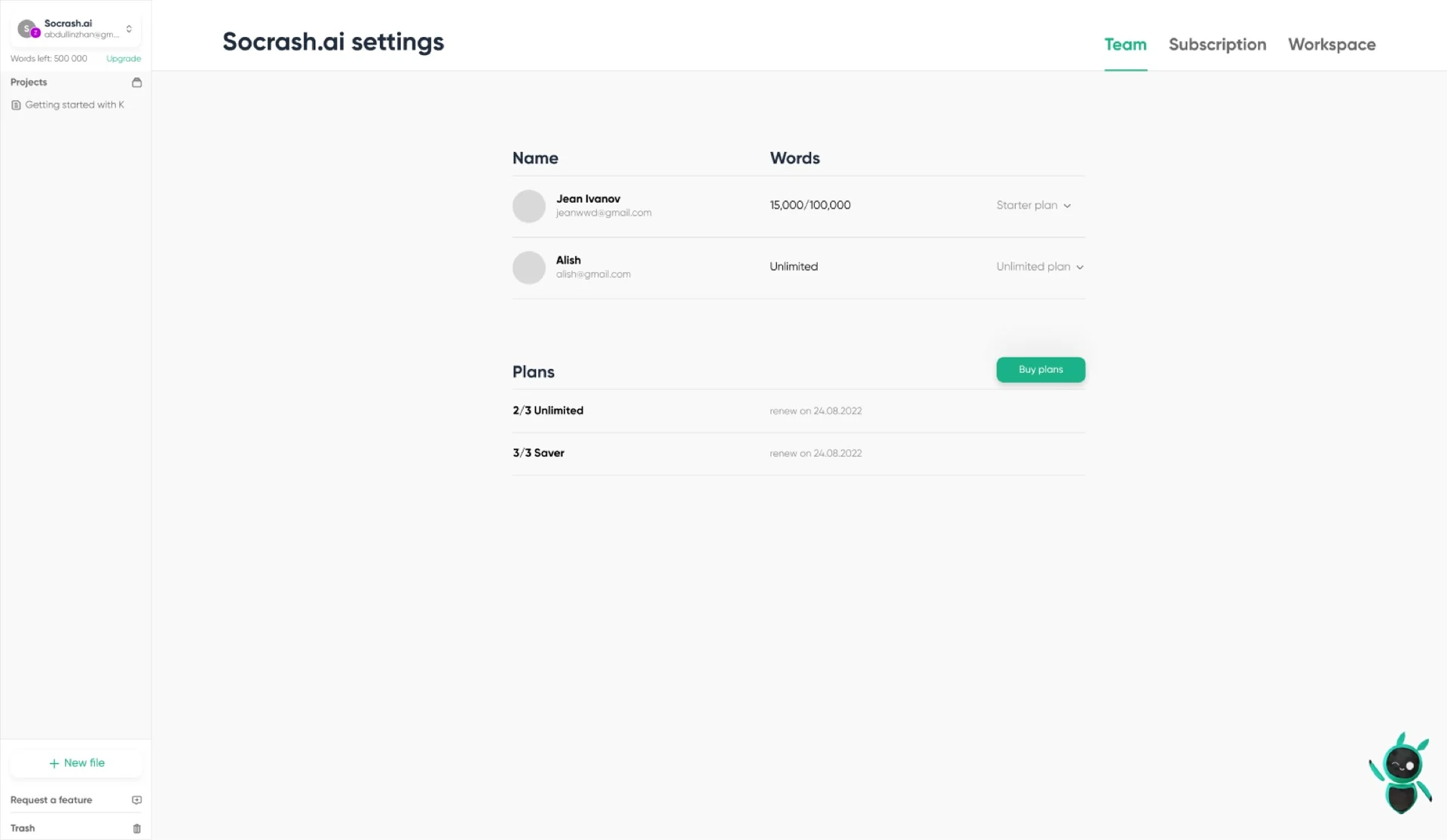Click the Unlimited words value for Alish
1447x840 pixels.
coord(793,267)
